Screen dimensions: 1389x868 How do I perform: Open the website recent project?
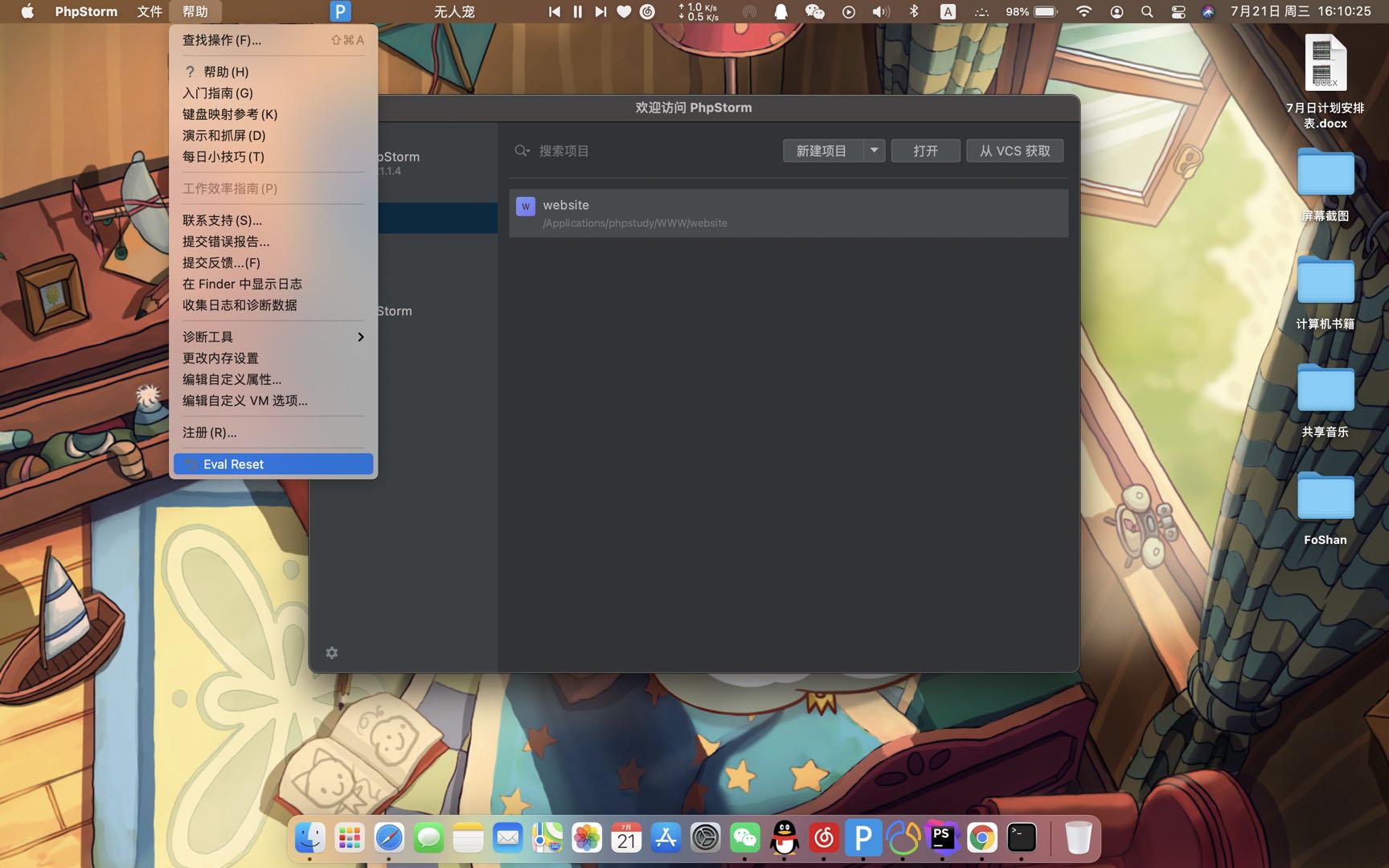[789, 213]
